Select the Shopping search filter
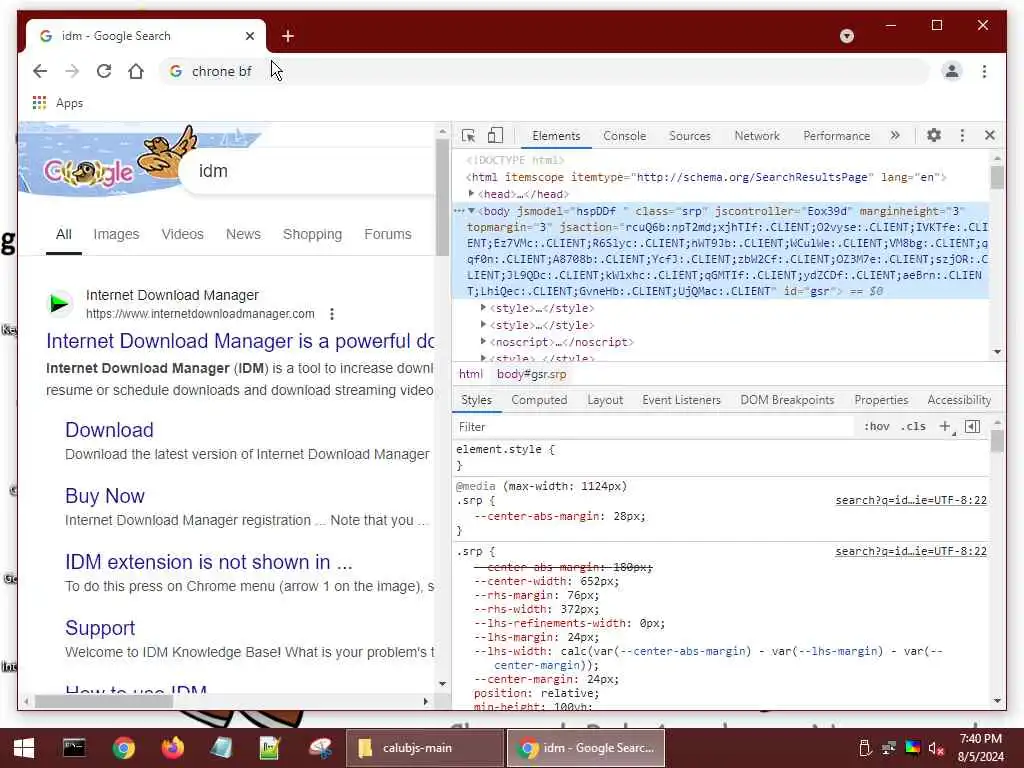Image resolution: width=1024 pixels, height=768 pixels. click(x=312, y=234)
